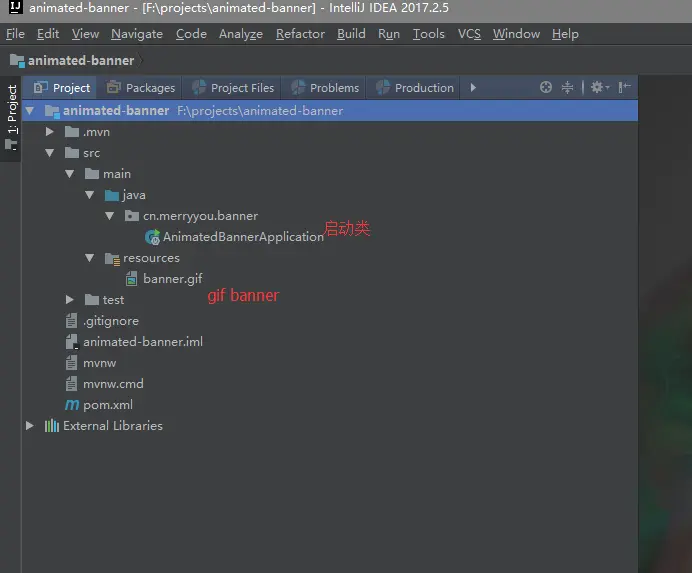The width and height of the screenshot is (692, 573).
Task: Open the Run menu
Action: click(x=389, y=34)
